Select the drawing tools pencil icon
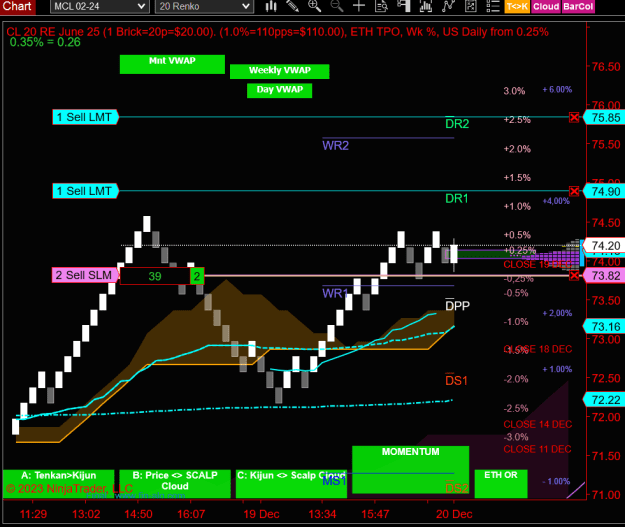Screen dimensions: 625x527 [x=293, y=6]
